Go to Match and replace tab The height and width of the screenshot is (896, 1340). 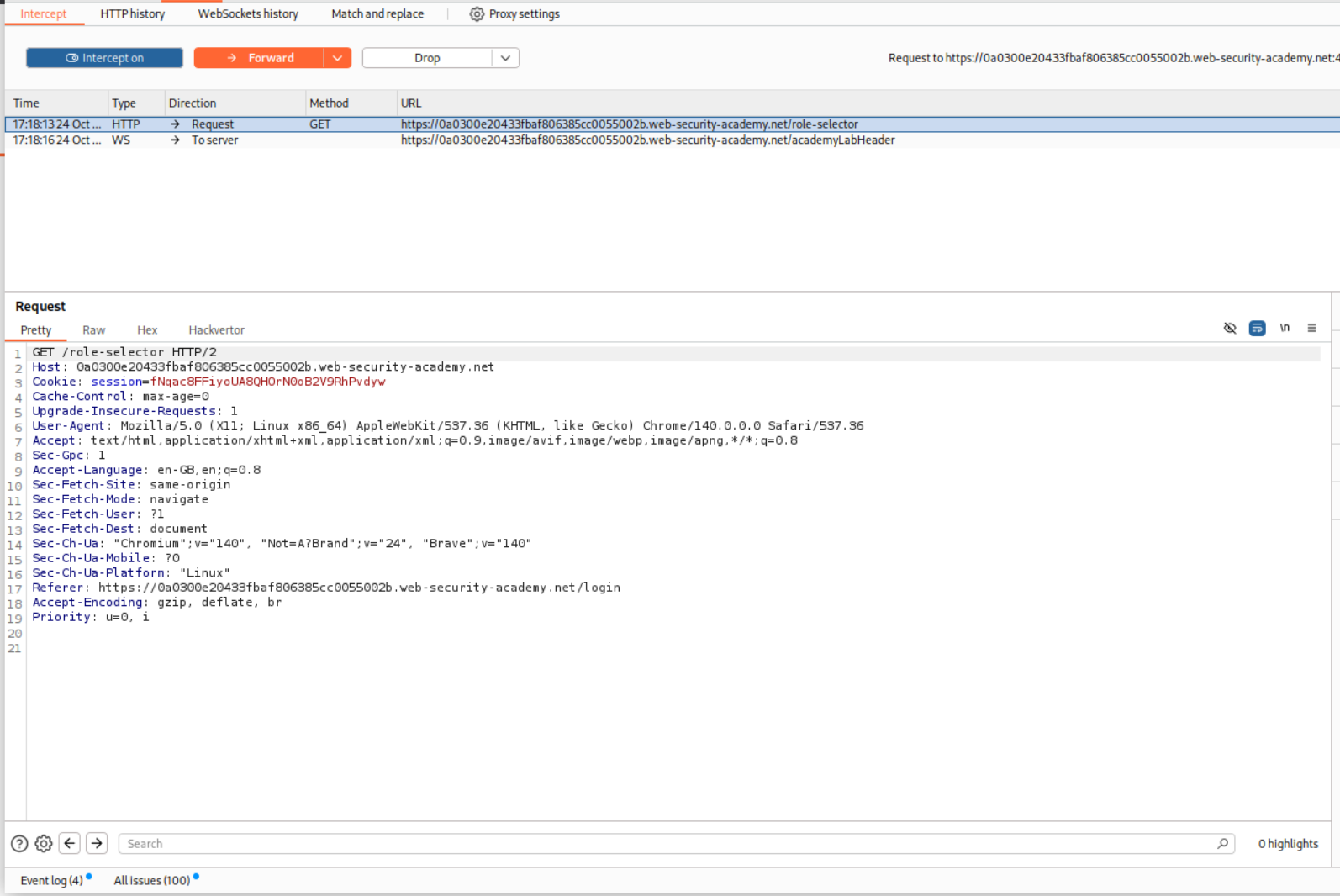pyautogui.click(x=377, y=14)
